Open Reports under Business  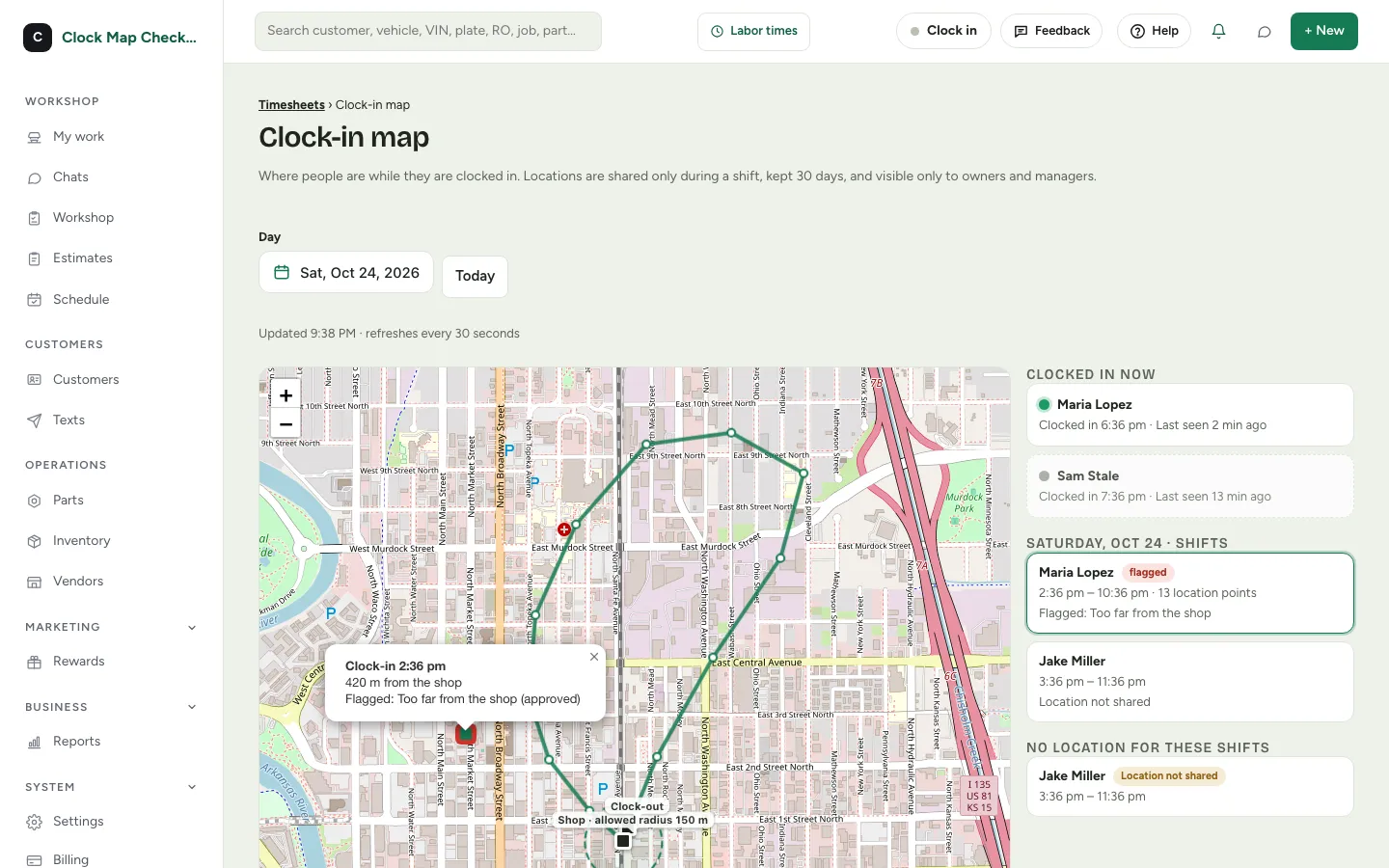112,742
